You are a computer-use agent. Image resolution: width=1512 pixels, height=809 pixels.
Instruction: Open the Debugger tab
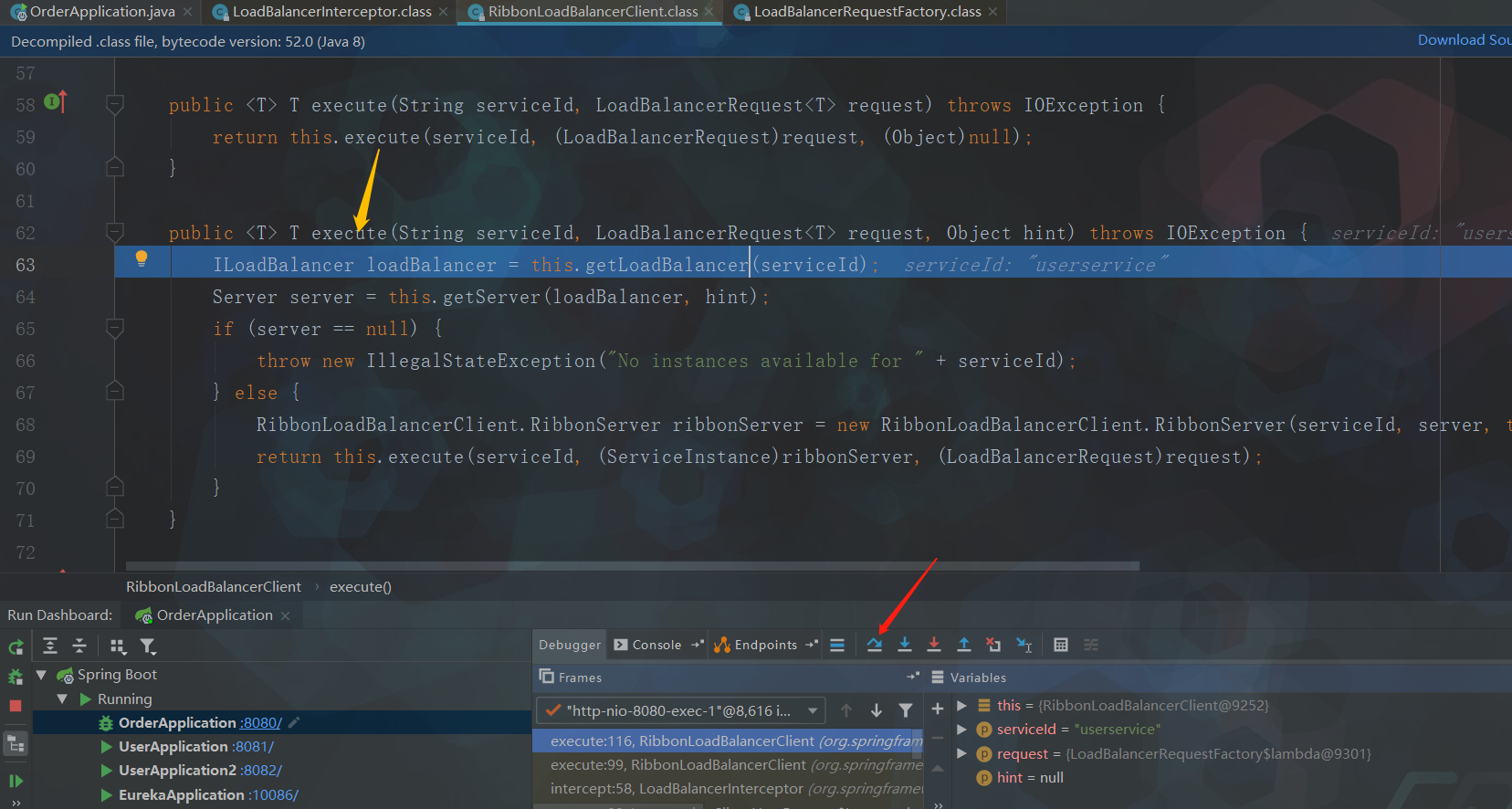[570, 645]
